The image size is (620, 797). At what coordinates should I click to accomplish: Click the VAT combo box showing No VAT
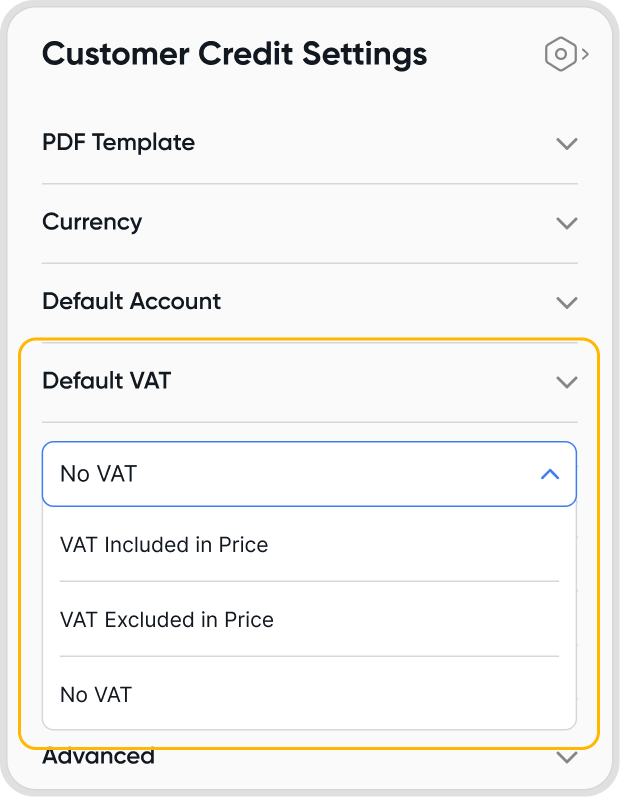pyautogui.click(x=290, y=474)
